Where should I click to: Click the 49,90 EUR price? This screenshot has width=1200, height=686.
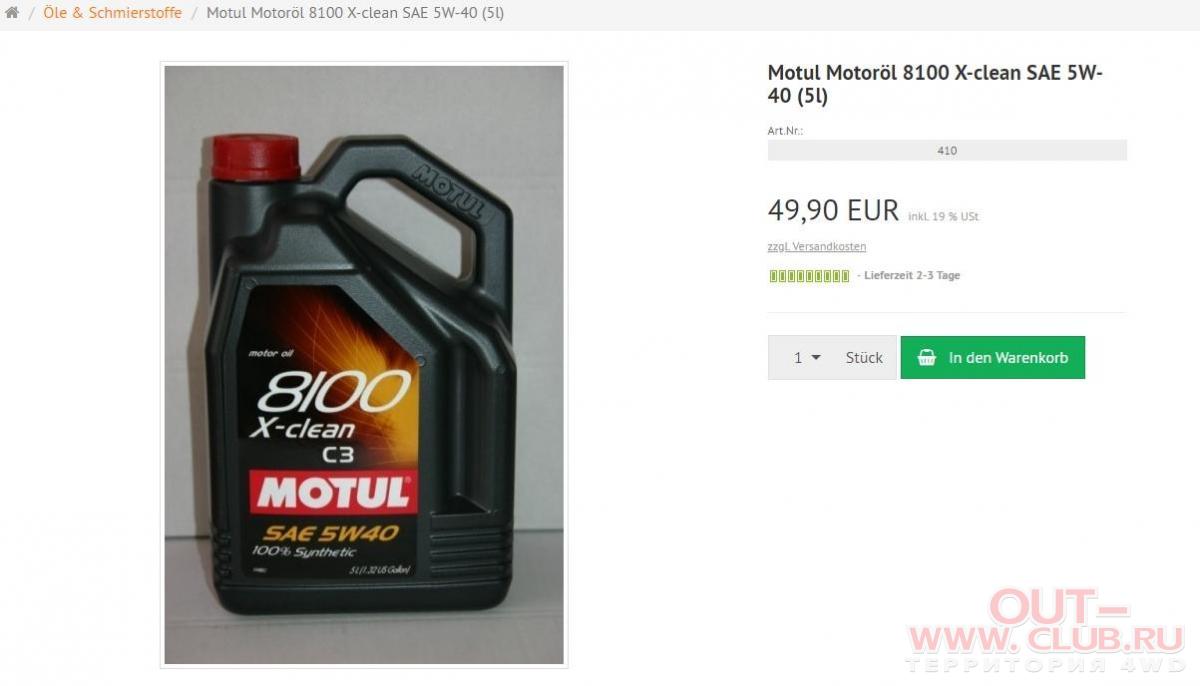tap(833, 210)
